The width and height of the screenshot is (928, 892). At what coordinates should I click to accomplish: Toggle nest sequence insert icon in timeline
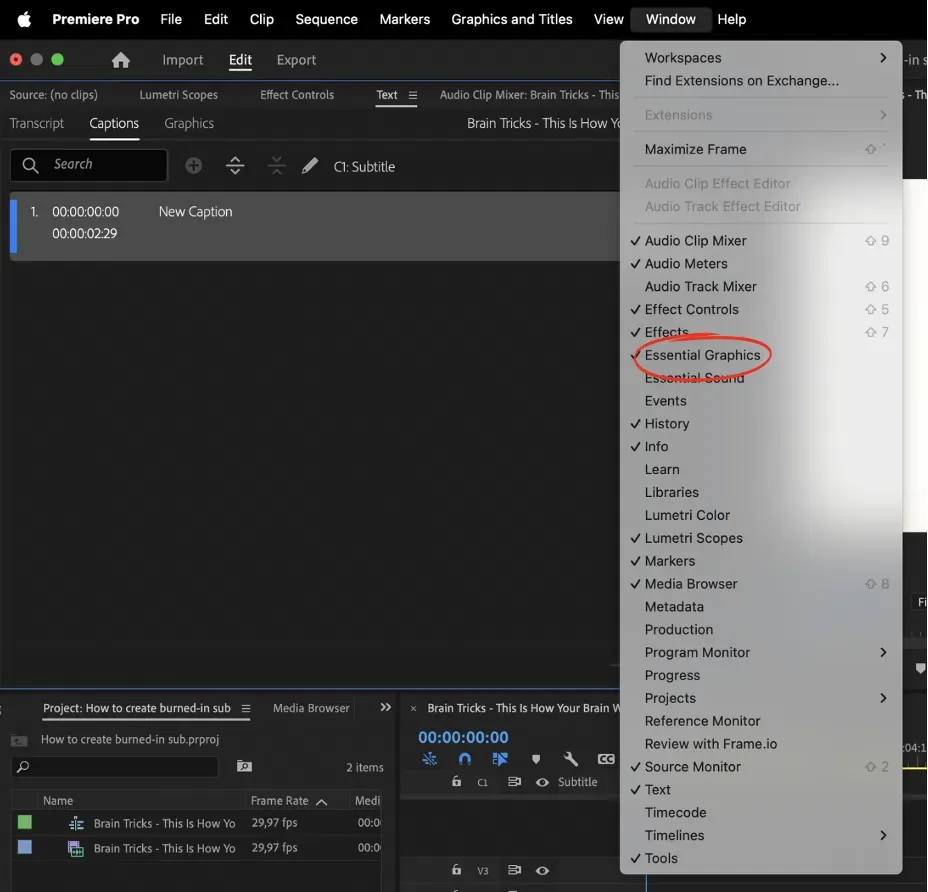(x=430, y=759)
